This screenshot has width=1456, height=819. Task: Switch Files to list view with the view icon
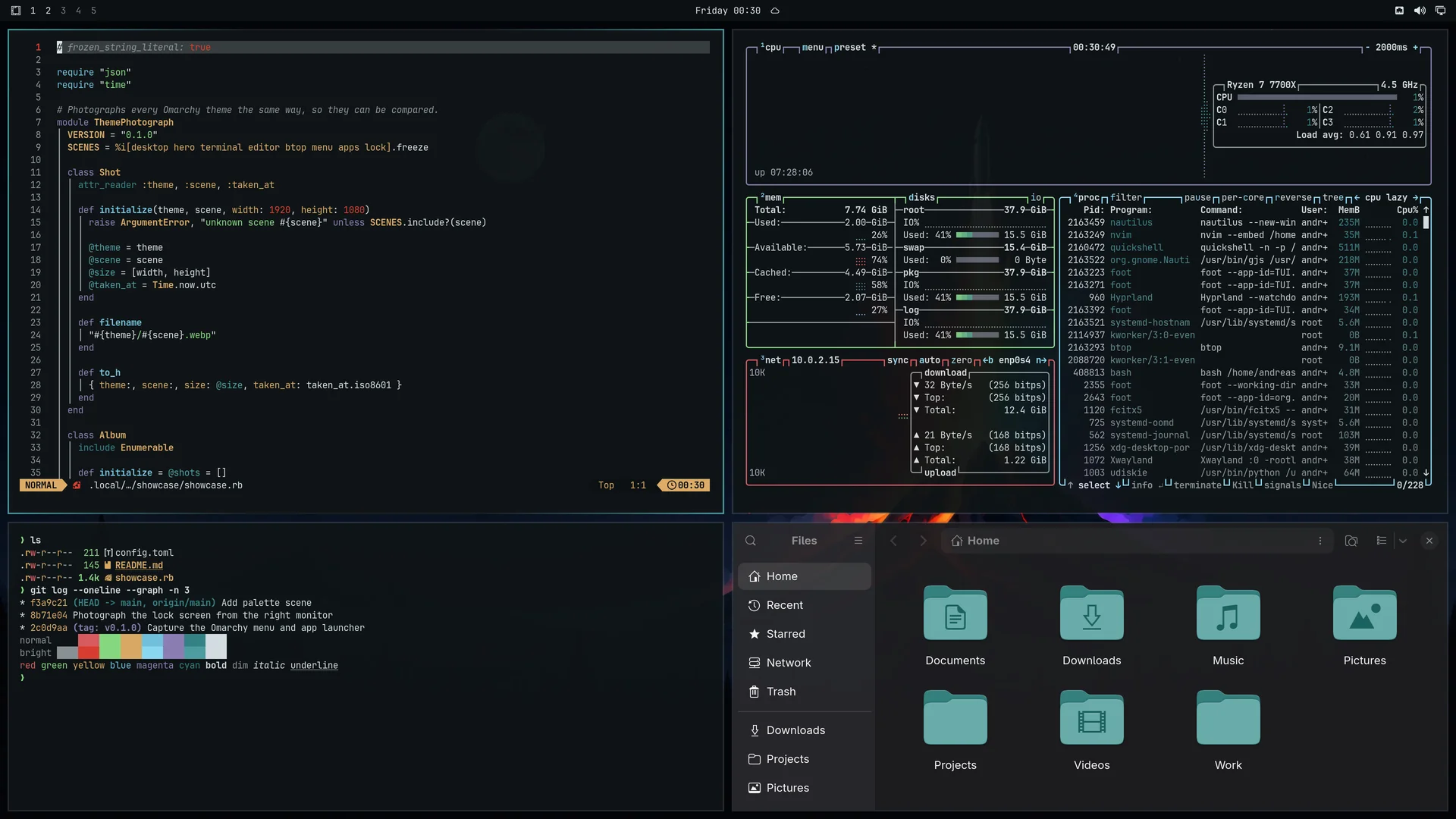[1382, 541]
